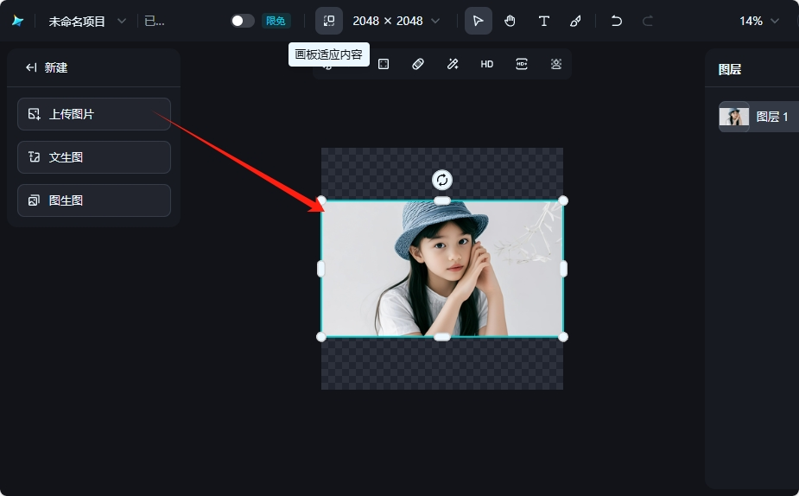The height and width of the screenshot is (496, 799).
Task: Click the rotate handle above the image
Action: coord(442,180)
